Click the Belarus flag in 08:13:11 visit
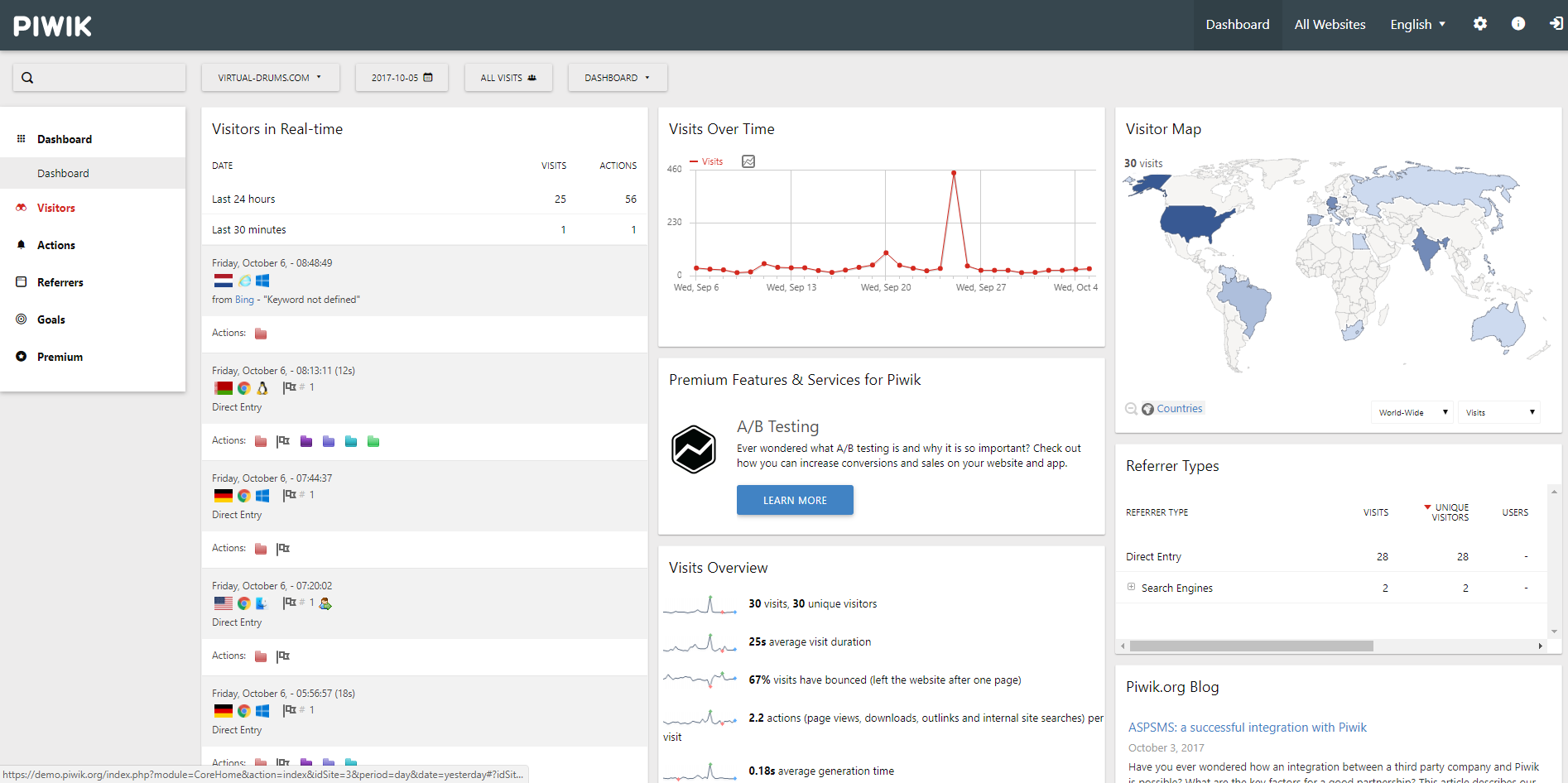Screen dimensions: 1568x783 click(x=224, y=388)
